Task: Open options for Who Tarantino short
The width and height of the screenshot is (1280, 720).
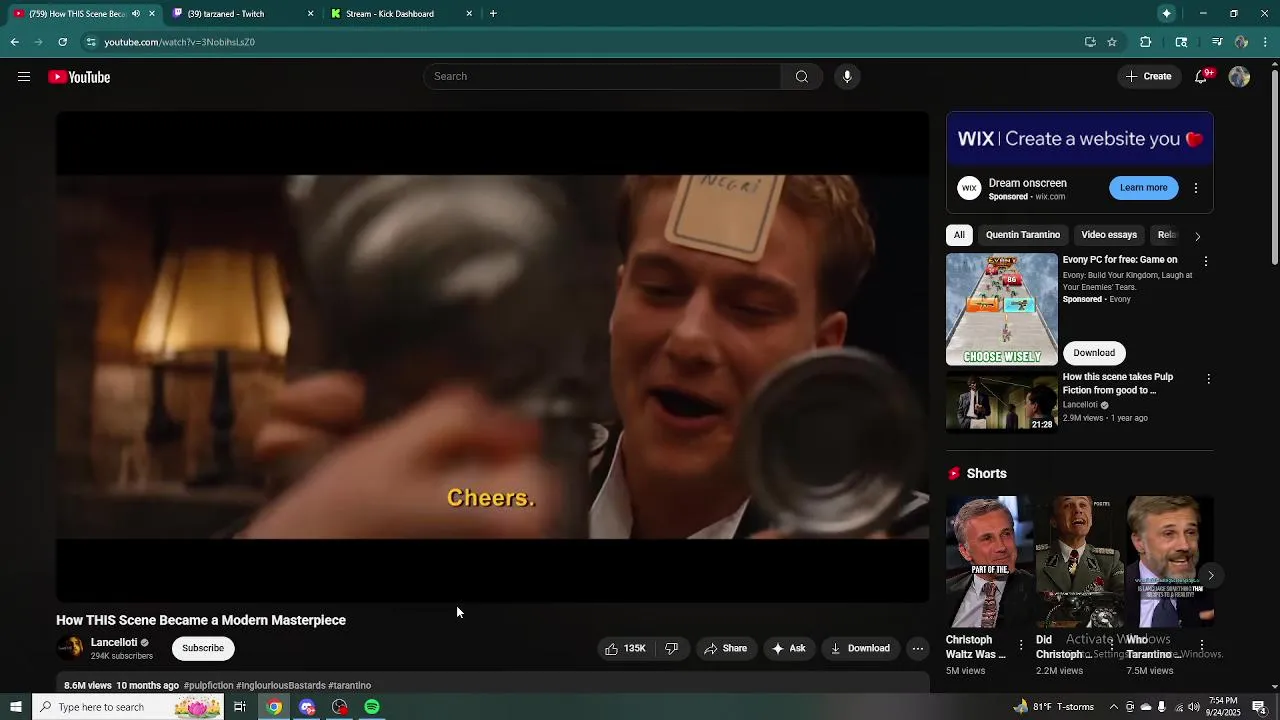Action: pos(1201,645)
